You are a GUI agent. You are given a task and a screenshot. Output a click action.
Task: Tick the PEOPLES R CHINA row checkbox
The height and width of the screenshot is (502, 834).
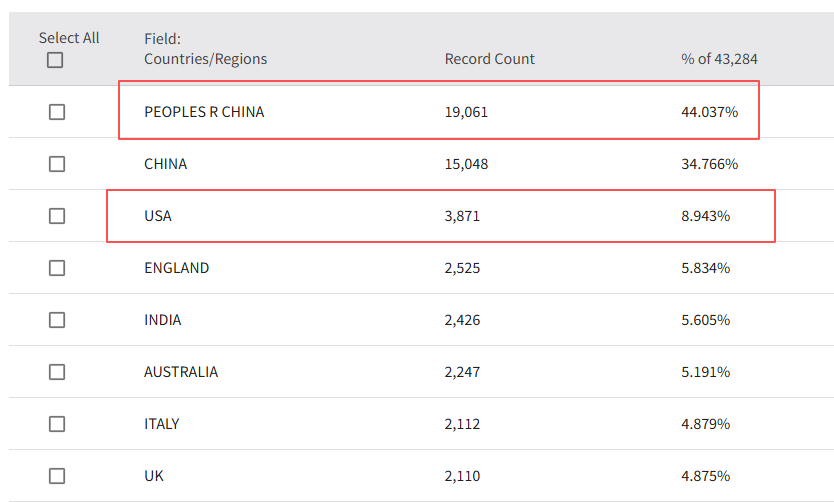[57, 112]
